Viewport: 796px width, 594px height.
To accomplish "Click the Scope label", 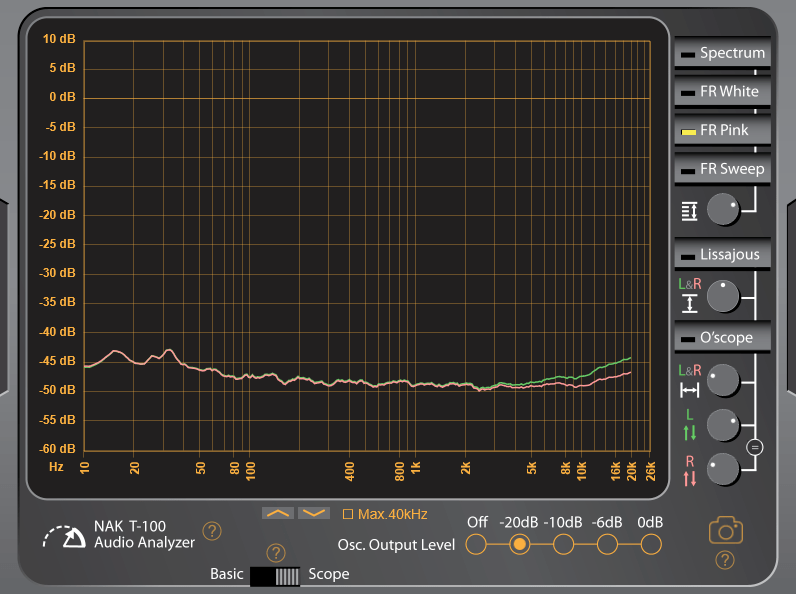I will [x=329, y=574].
